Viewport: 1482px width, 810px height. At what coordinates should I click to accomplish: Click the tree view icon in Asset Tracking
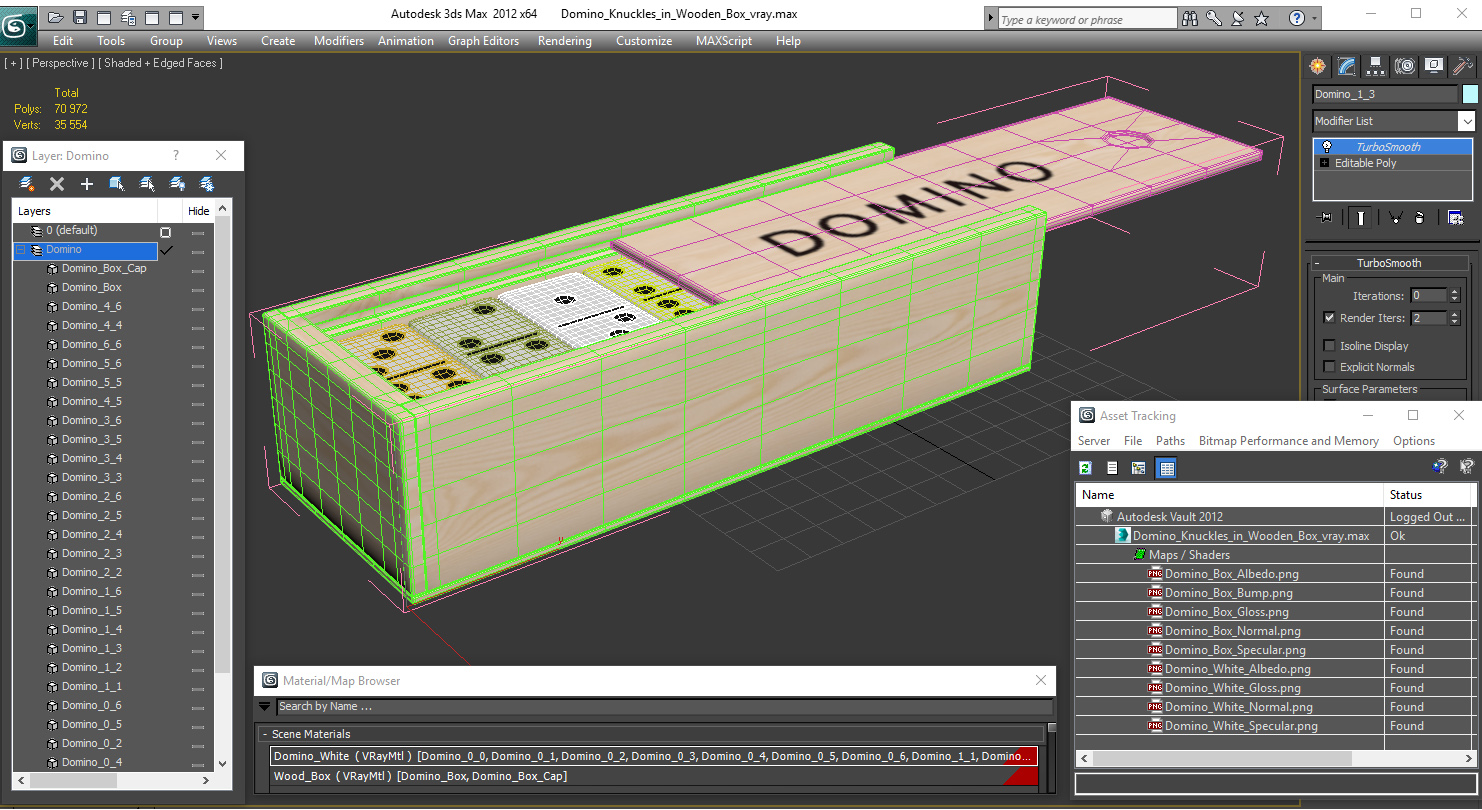pyautogui.click(x=1138, y=468)
